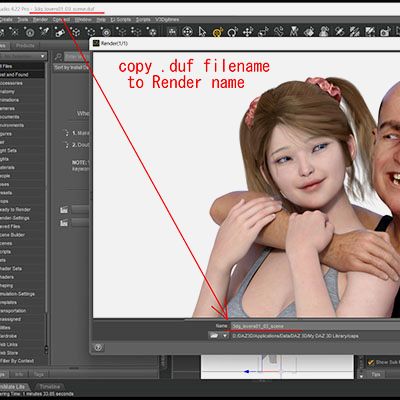Click the new band-aid shaped create icon
The width and height of the screenshot is (400, 400).
(60, 32)
